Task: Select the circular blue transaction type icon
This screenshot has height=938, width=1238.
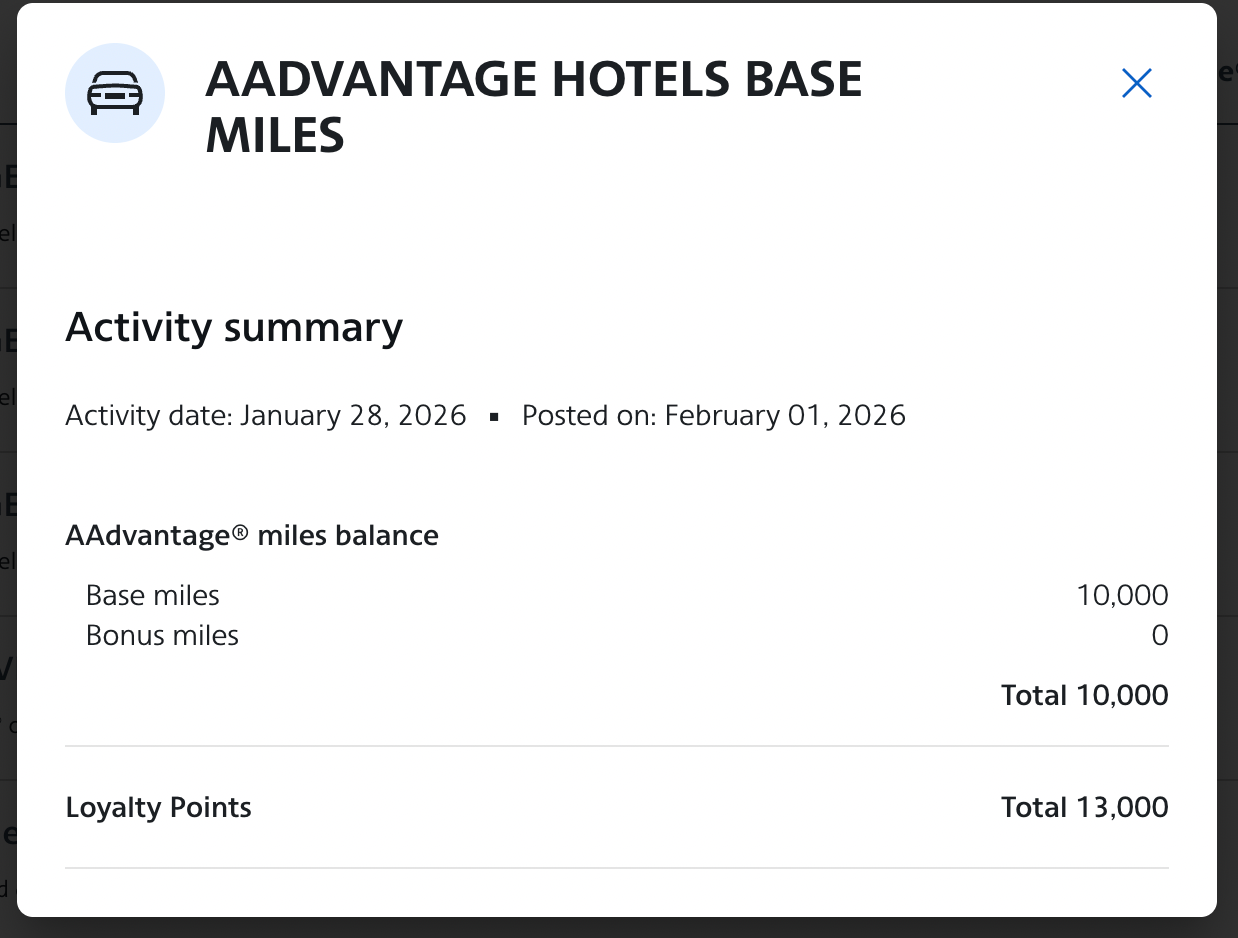Action: tap(115, 92)
